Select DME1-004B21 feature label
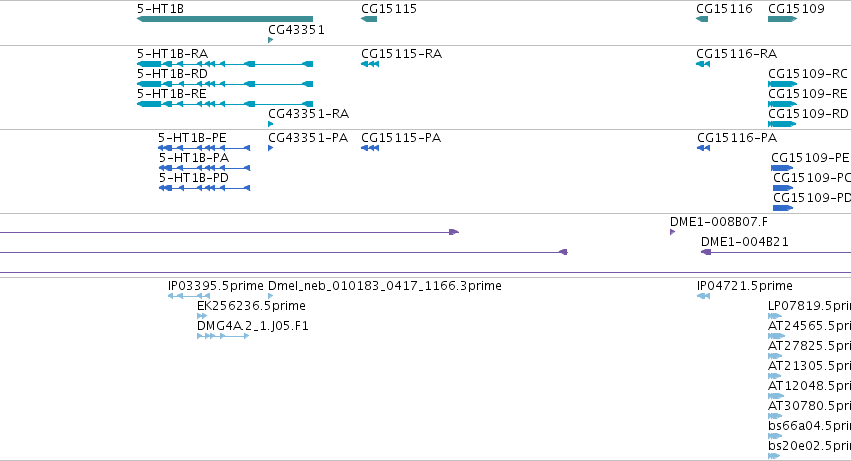Viewport: 851px width, 461px height. pyautogui.click(x=745, y=242)
